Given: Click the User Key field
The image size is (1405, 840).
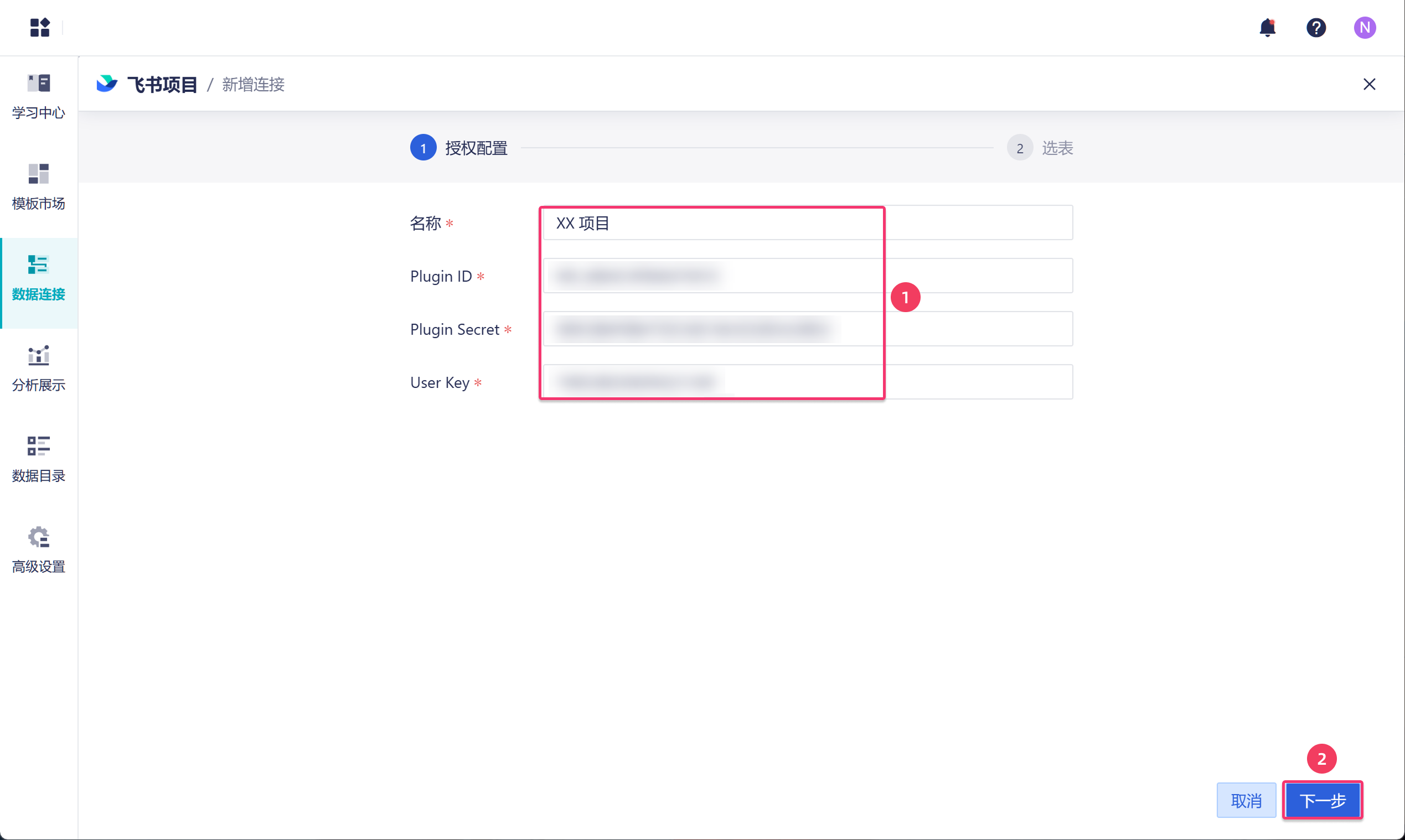Looking at the screenshot, I should (807, 382).
